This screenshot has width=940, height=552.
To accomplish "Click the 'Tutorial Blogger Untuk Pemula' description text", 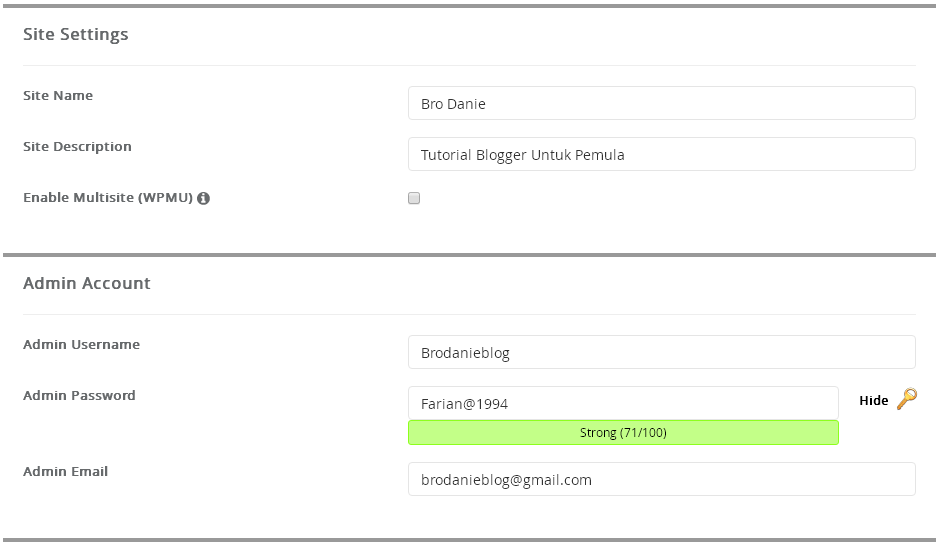I will 522,155.
